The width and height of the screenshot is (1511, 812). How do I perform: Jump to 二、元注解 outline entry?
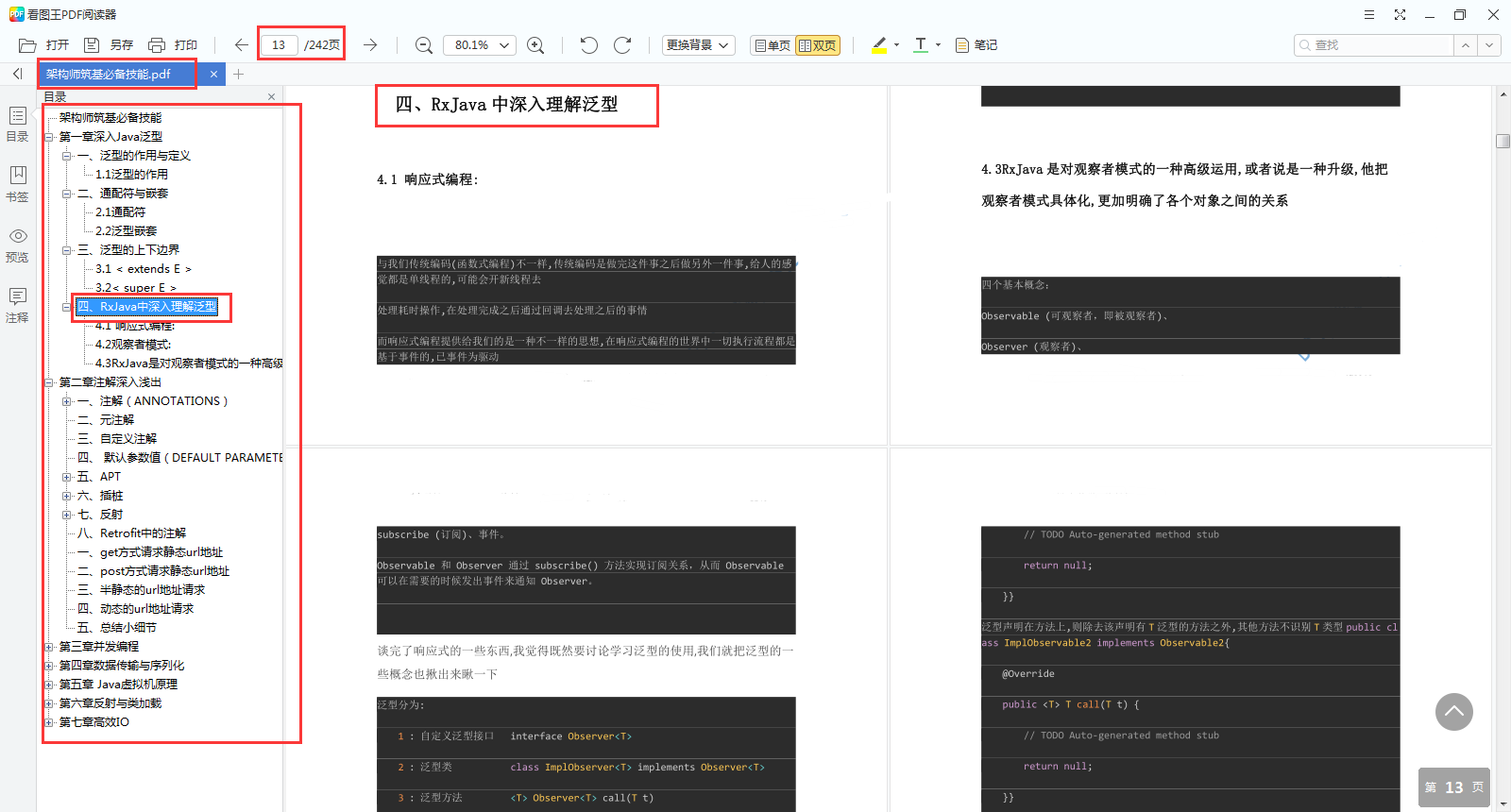click(x=106, y=420)
